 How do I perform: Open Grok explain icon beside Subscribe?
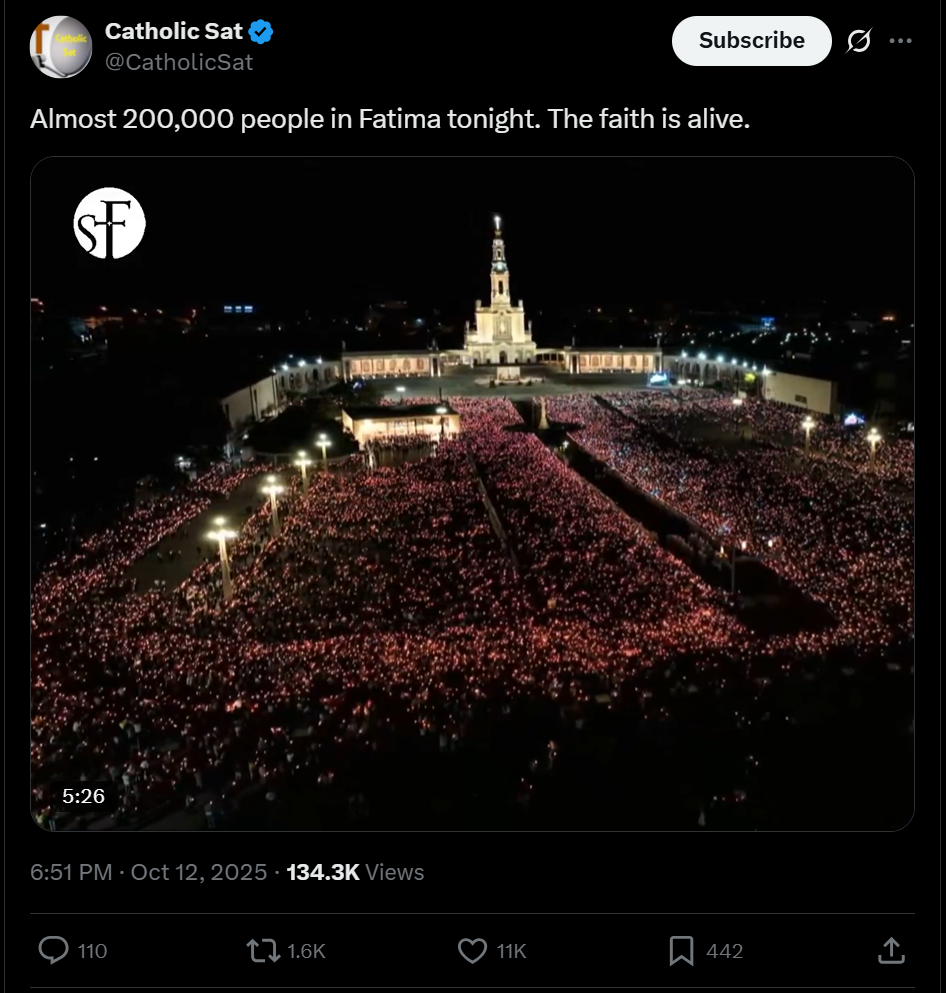(x=858, y=41)
